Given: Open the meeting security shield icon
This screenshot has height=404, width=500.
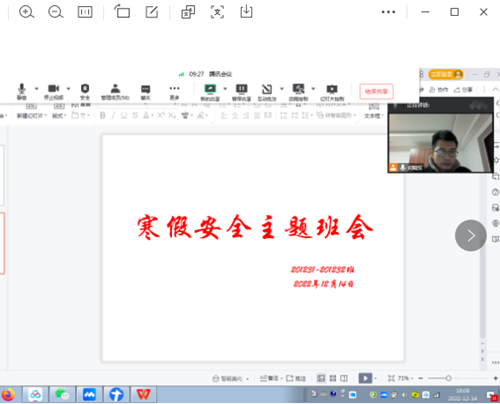Looking at the screenshot, I should coord(85,91).
